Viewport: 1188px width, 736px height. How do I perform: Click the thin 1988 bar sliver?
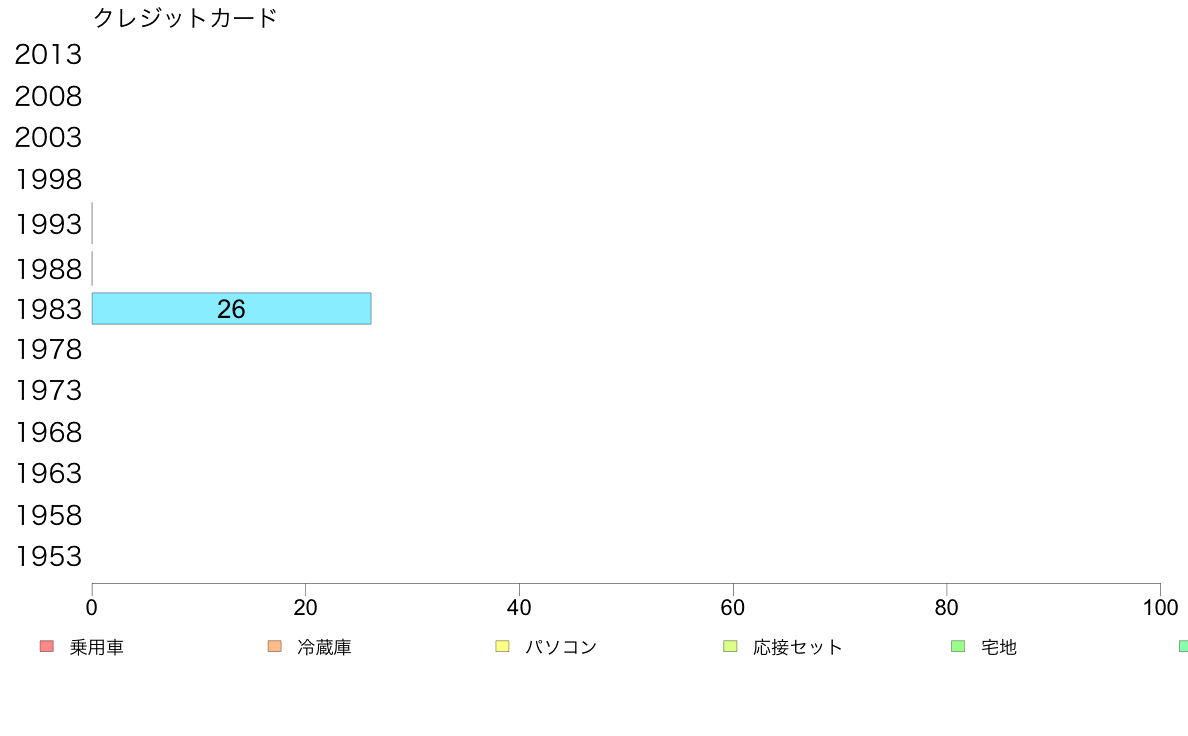92,268
